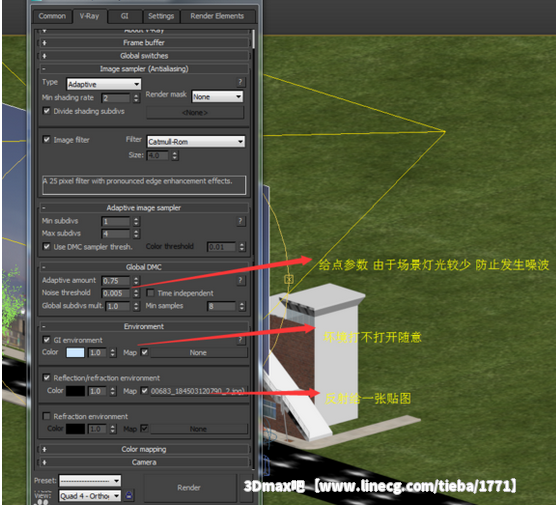This screenshot has height=505, width=556.
Task: Open the sampler Type dropdown set to Adaptive
Action: [104, 84]
